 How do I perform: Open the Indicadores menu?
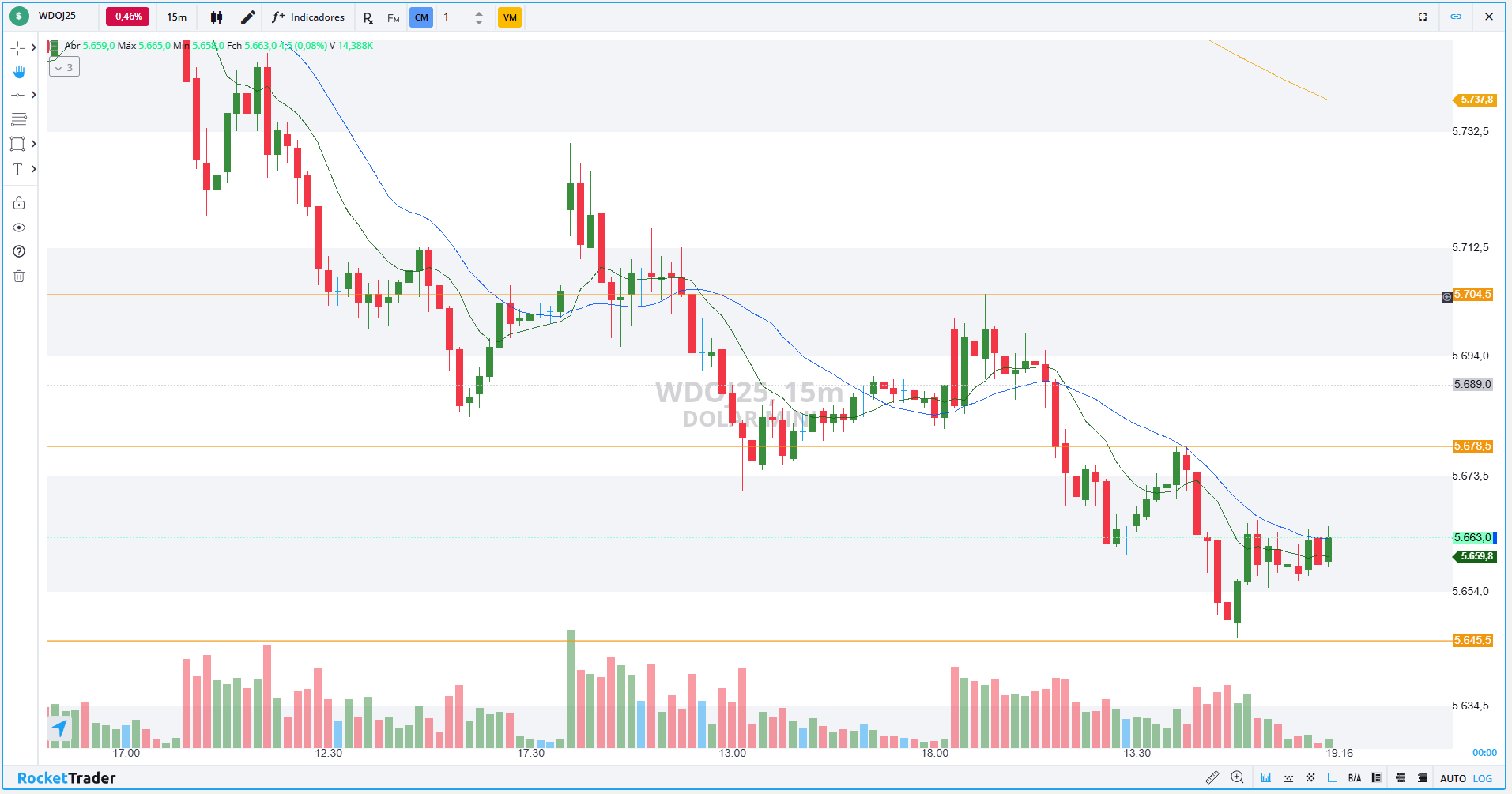(308, 17)
